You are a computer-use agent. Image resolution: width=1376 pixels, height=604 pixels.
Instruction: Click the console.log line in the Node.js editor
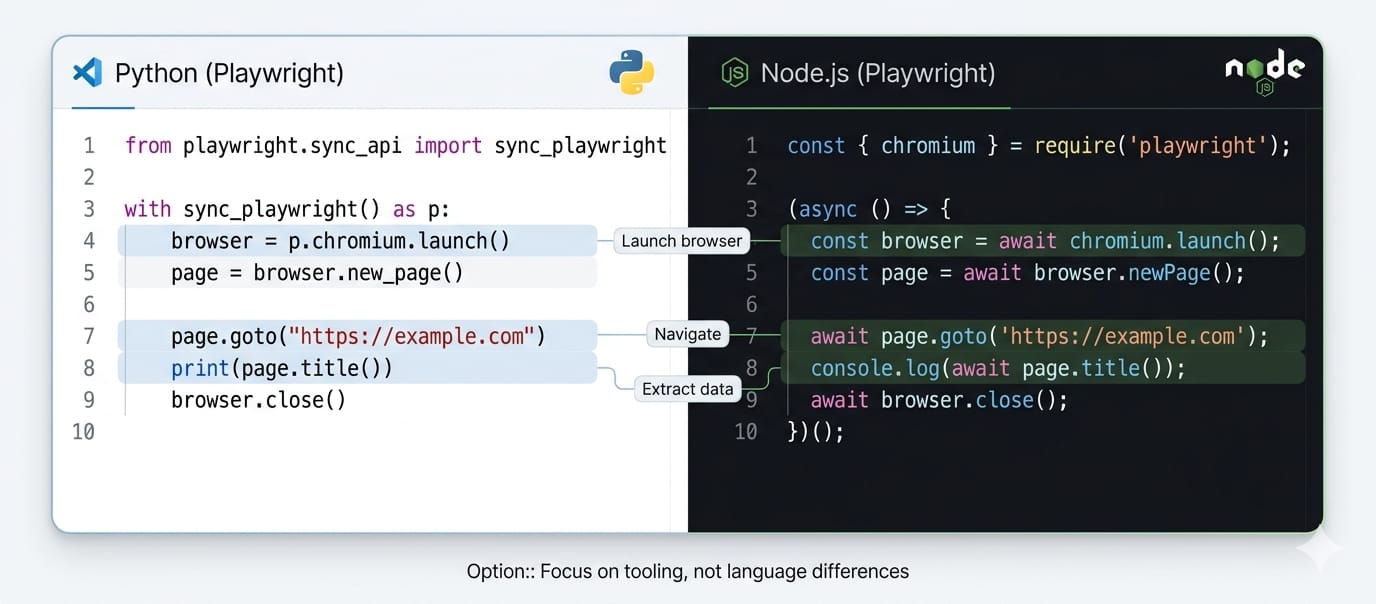click(x=997, y=368)
